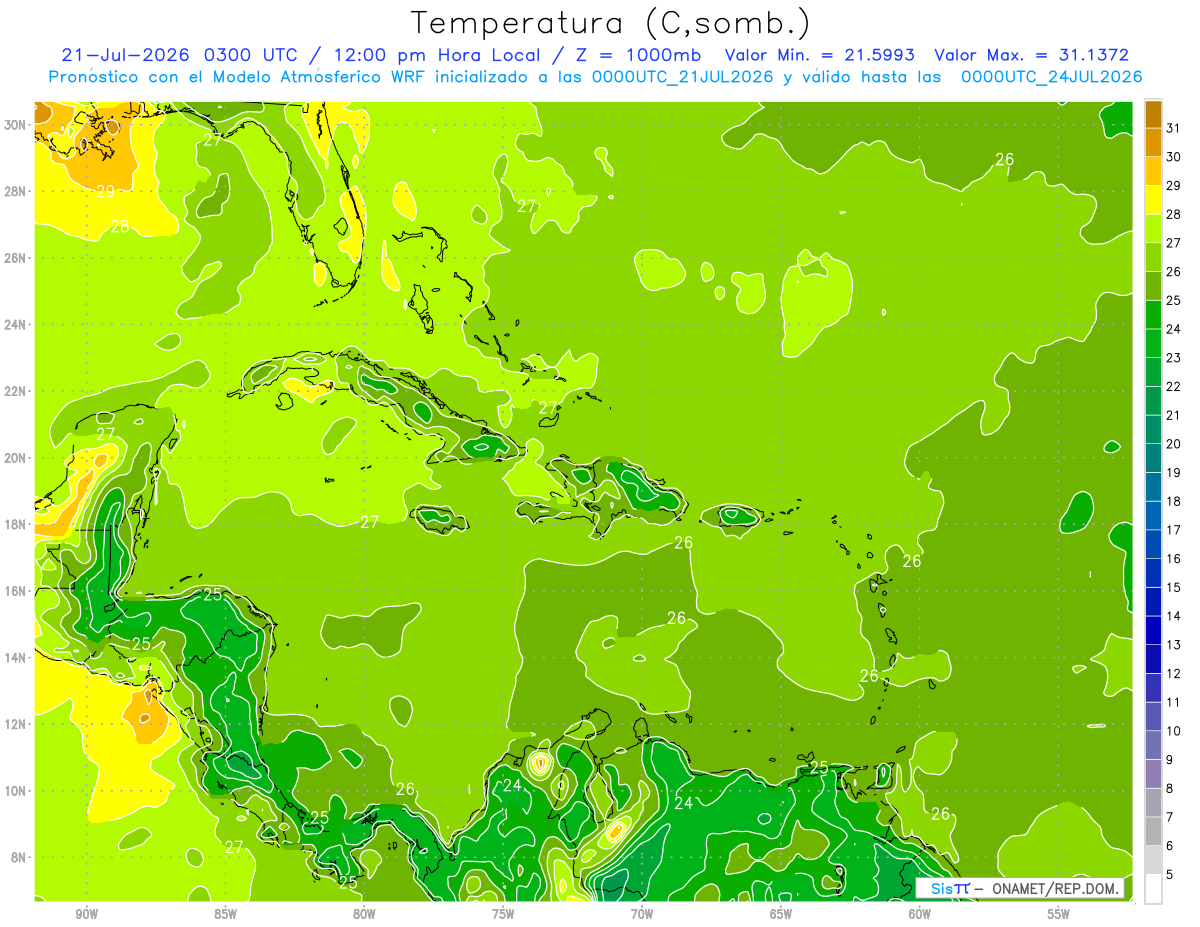Screen dimensions: 1200x927
Task: Click the '24N' latitude axis label
Action: 15,325
